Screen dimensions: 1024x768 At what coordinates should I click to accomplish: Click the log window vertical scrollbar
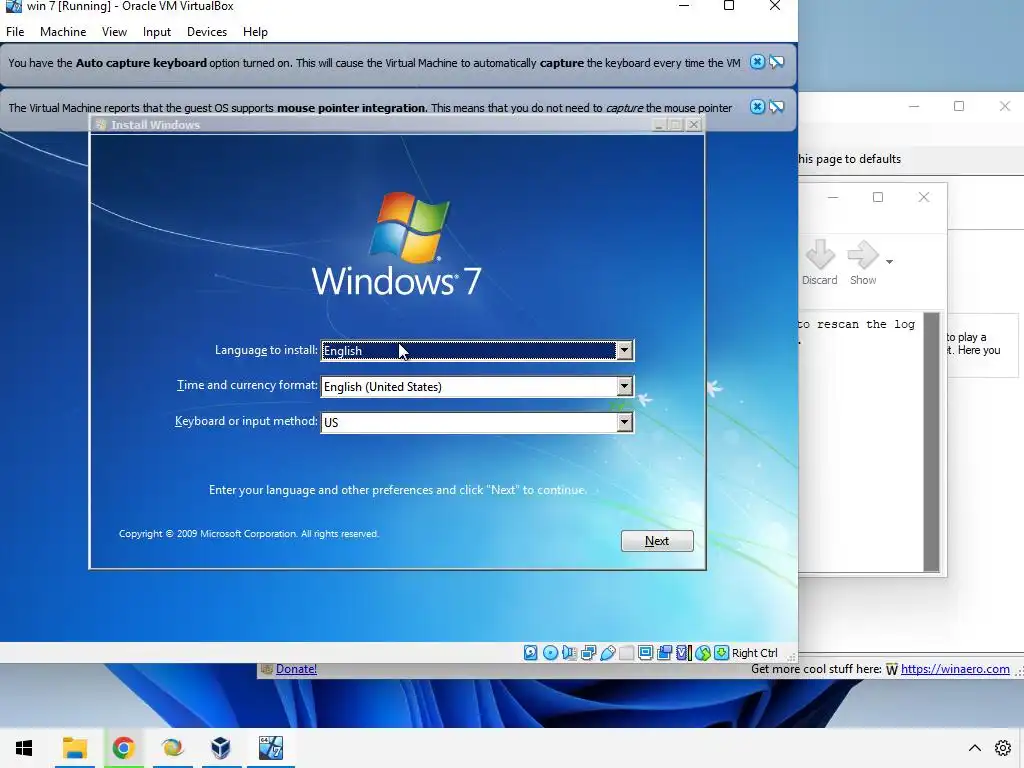(x=932, y=442)
